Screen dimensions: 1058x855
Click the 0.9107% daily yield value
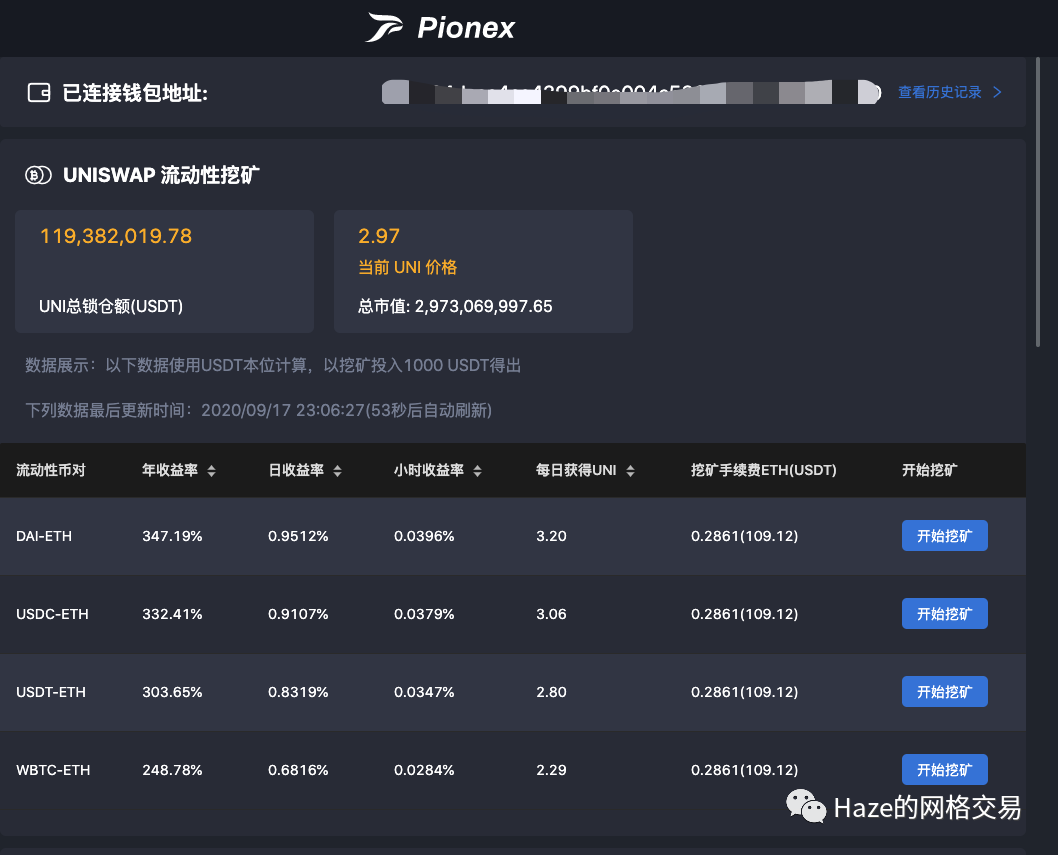coord(298,614)
